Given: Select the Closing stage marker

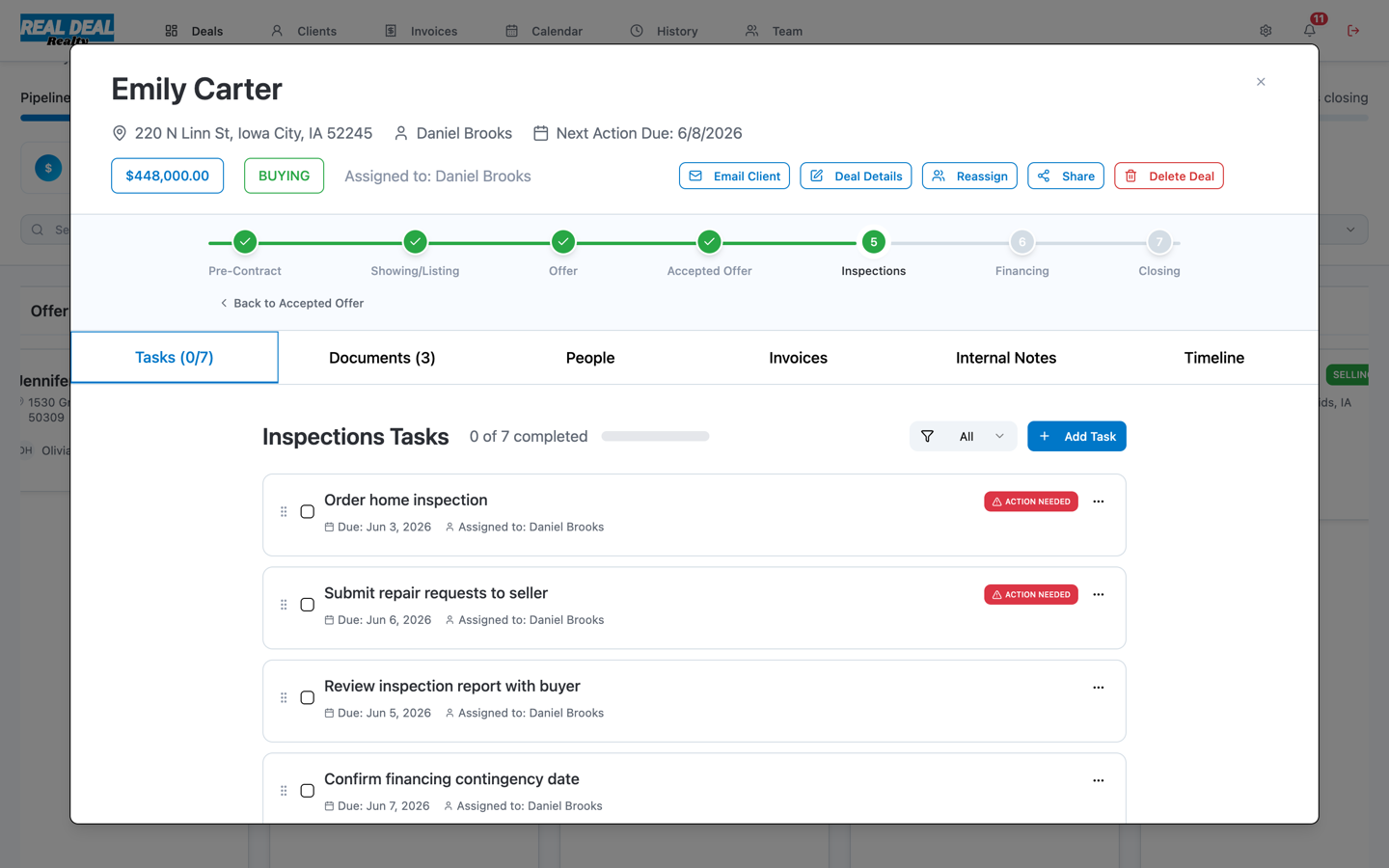Looking at the screenshot, I should (1159, 242).
